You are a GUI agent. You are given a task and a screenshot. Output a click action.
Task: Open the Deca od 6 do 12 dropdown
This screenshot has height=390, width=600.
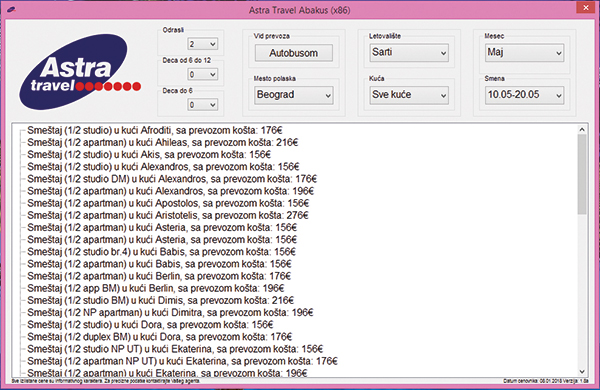pyautogui.click(x=202, y=74)
